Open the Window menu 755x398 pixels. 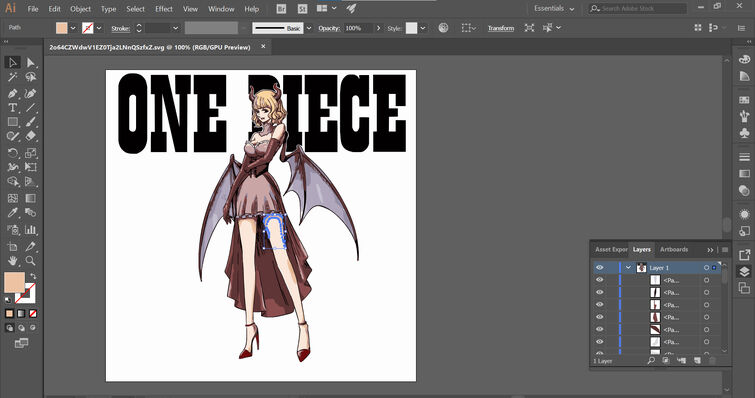(221, 9)
